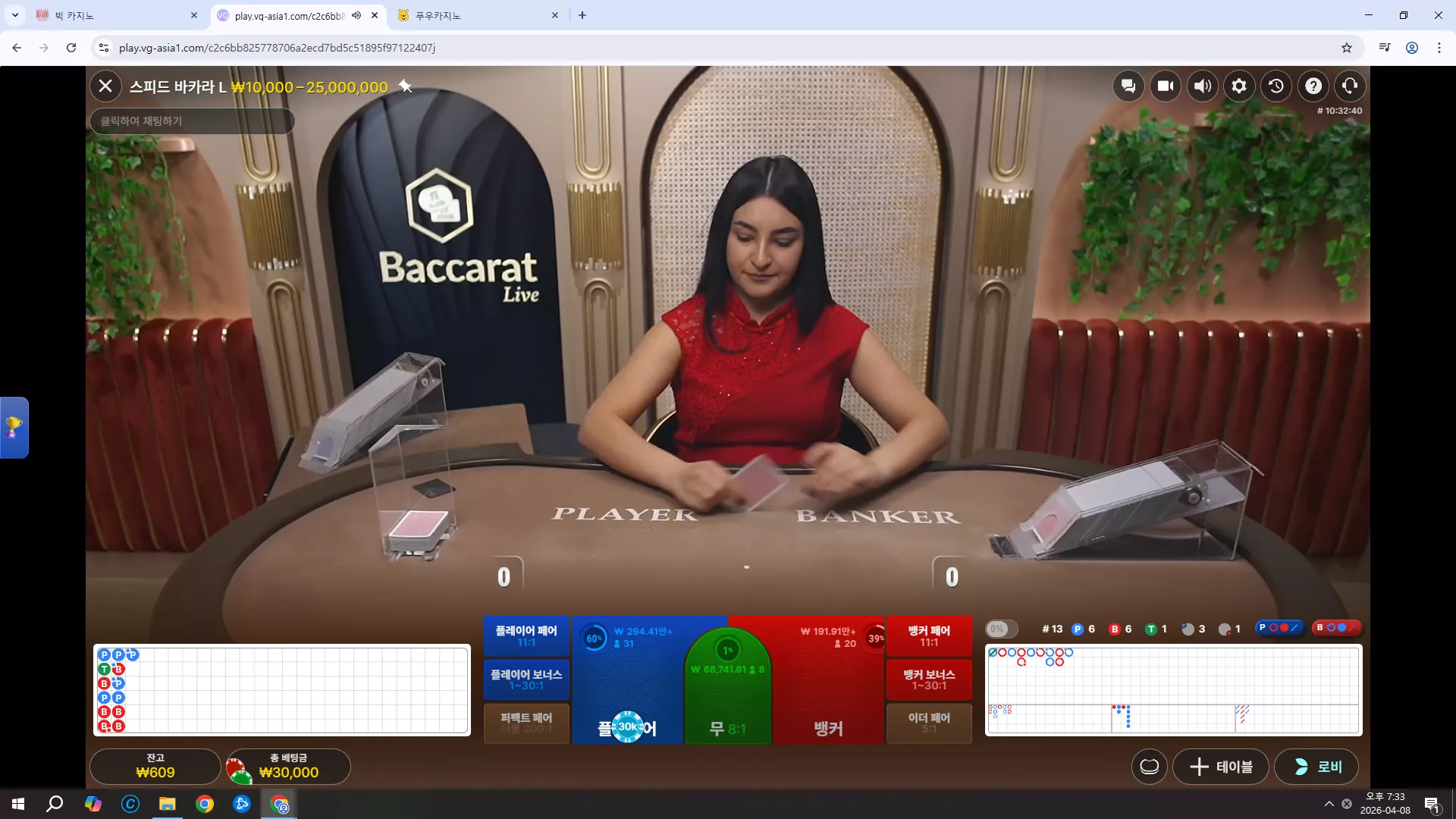The height and width of the screenshot is (819, 1456).
Task: Close the baccarat table with the X icon
Action: pos(105,86)
